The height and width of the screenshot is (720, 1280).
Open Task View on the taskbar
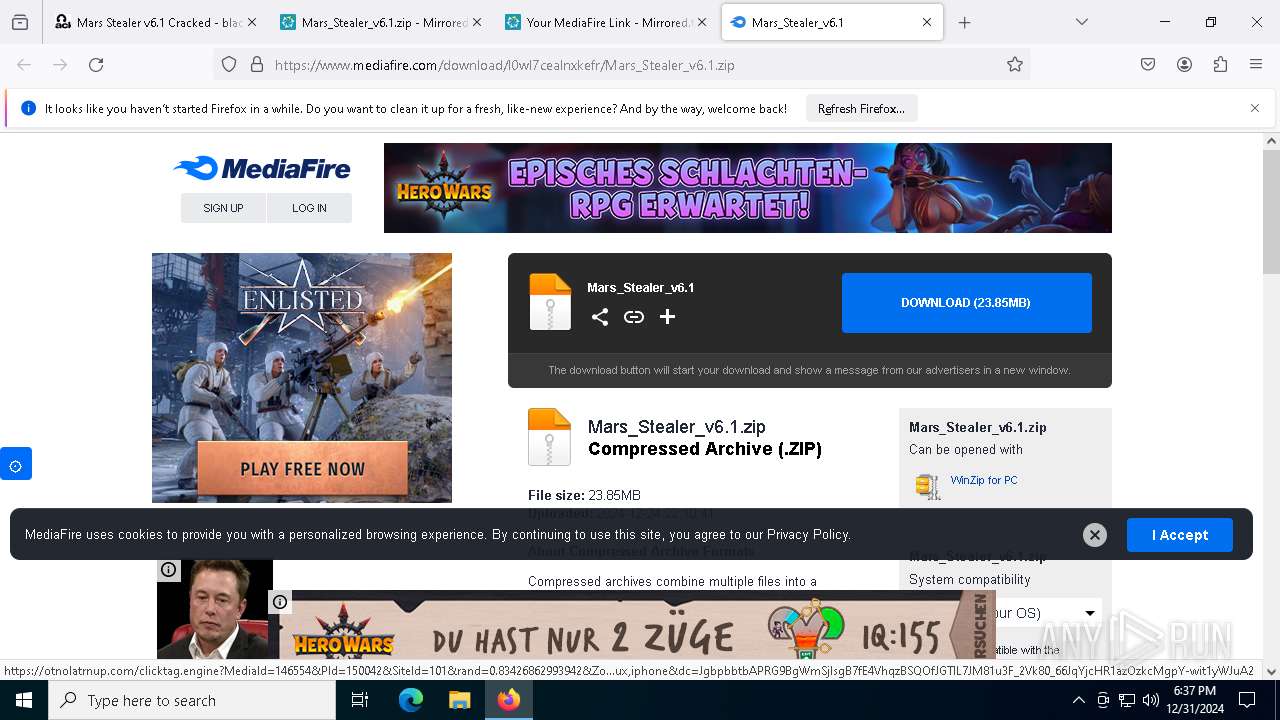[360, 700]
